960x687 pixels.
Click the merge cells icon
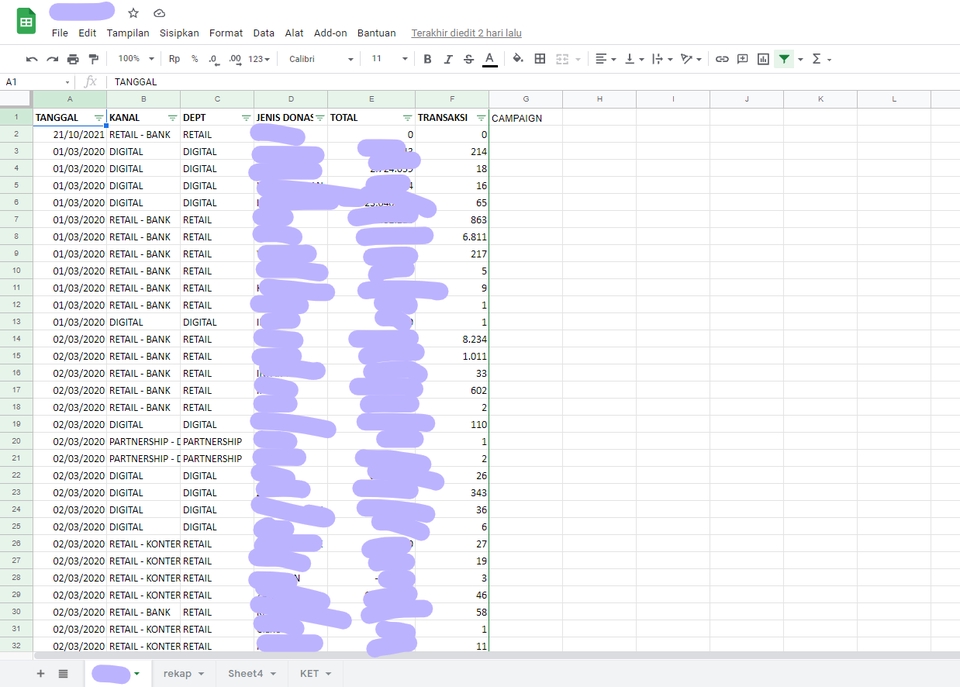pyautogui.click(x=562, y=59)
